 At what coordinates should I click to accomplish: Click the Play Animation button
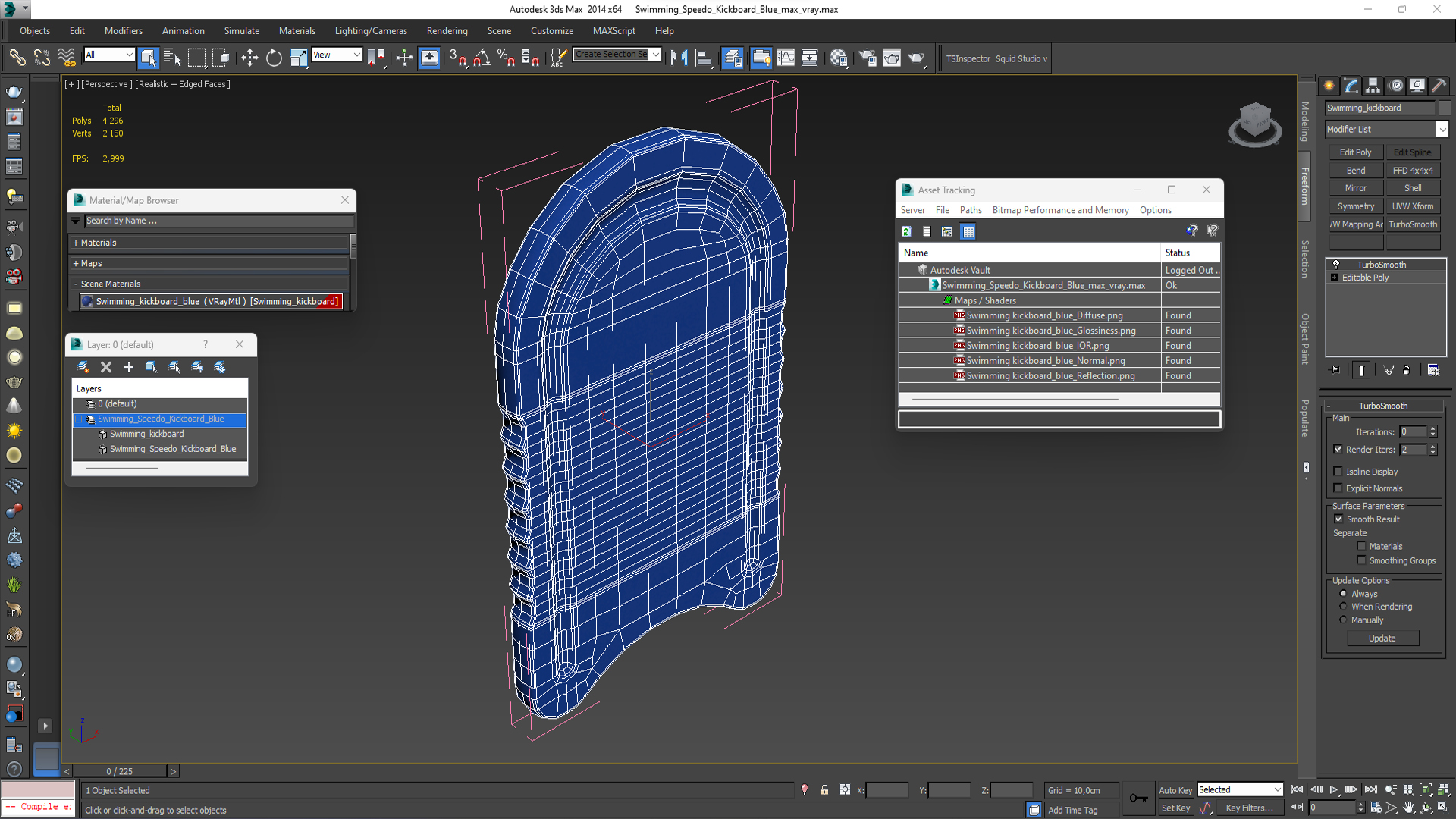[x=1334, y=790]
